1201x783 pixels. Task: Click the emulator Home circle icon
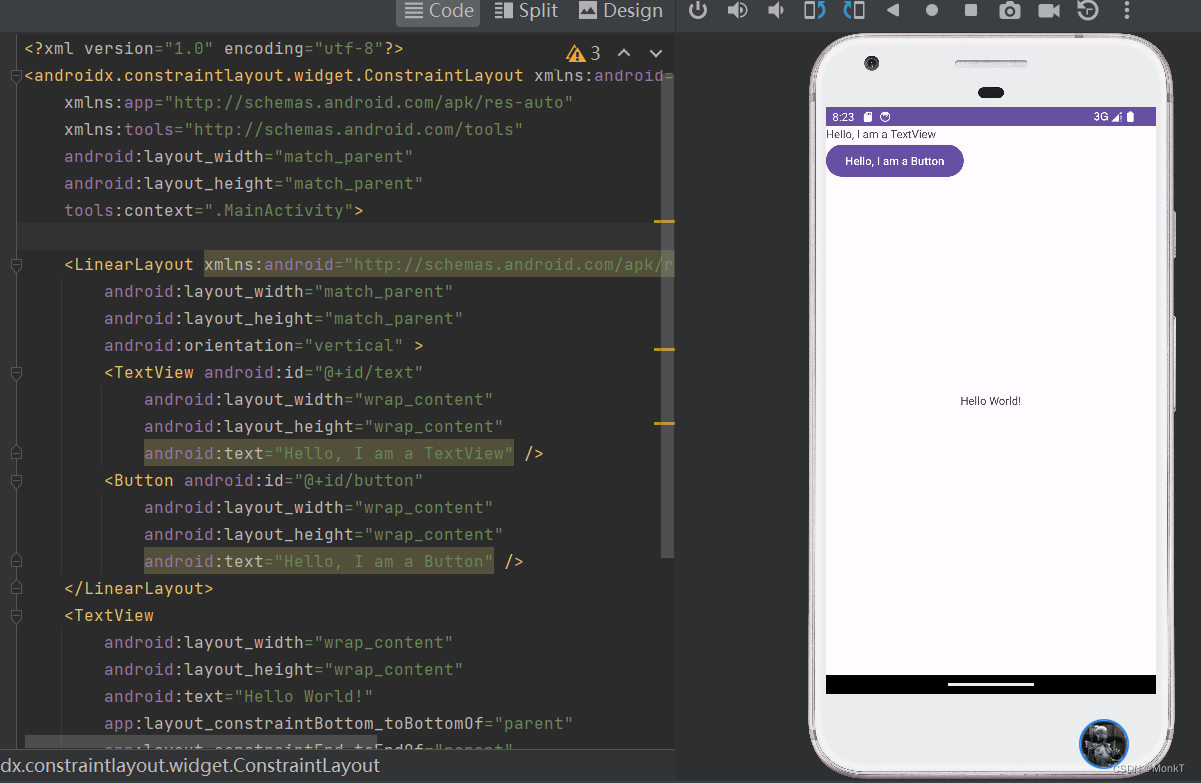click(932, 11)
